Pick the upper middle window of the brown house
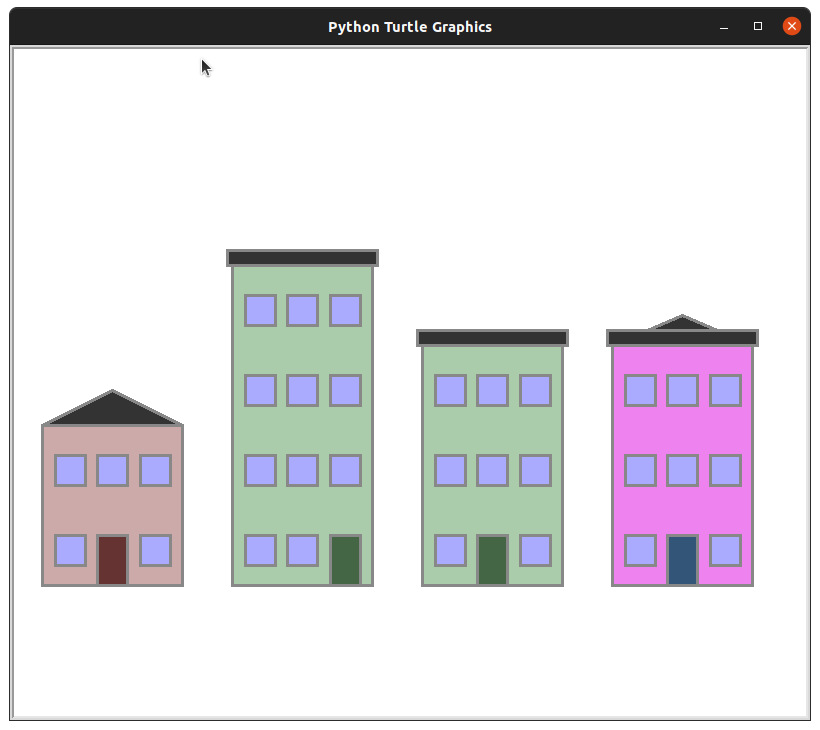 tap(112, 470)
